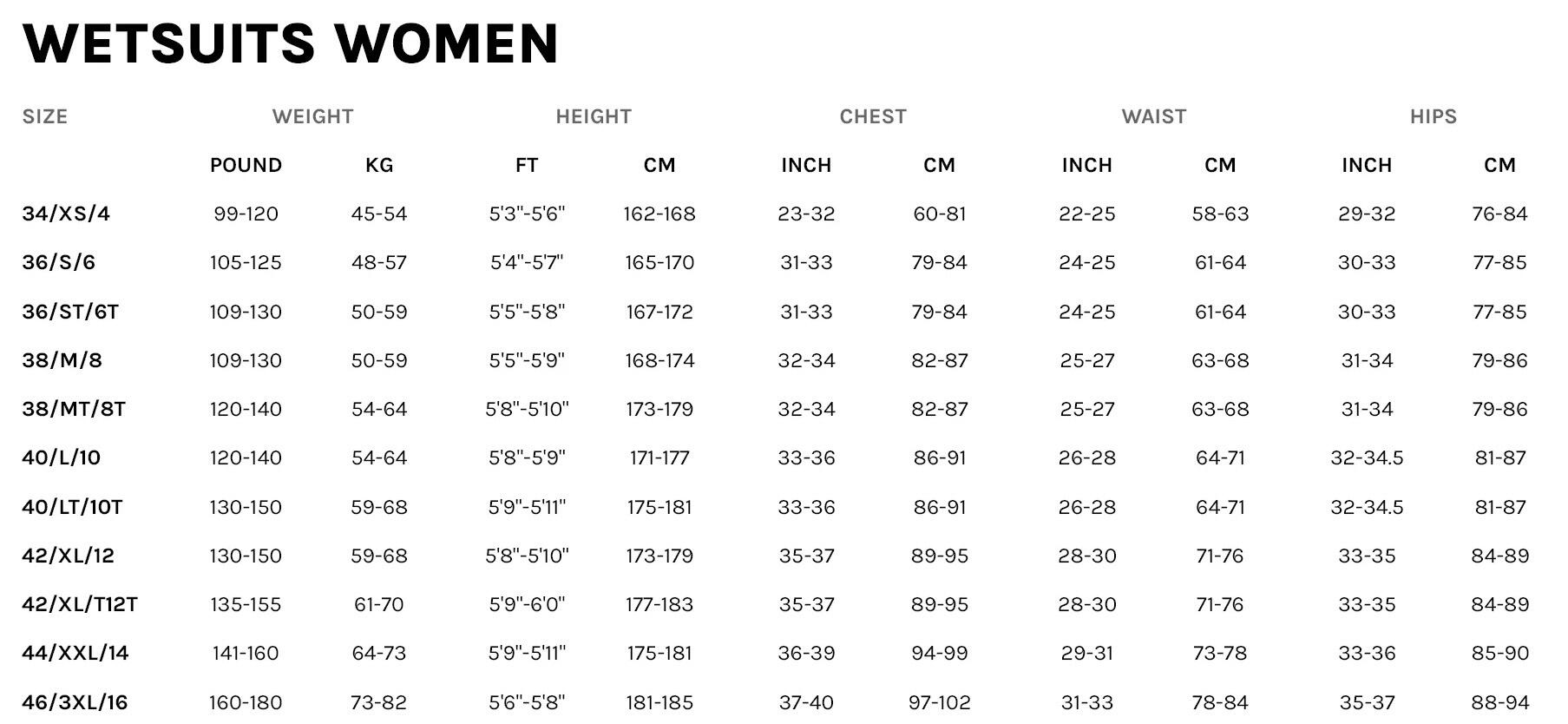Image resolution: width=1568 pixels, height=724 pixels.
Task: Click the 40/LT/10T size label
Action: point(73,508)
